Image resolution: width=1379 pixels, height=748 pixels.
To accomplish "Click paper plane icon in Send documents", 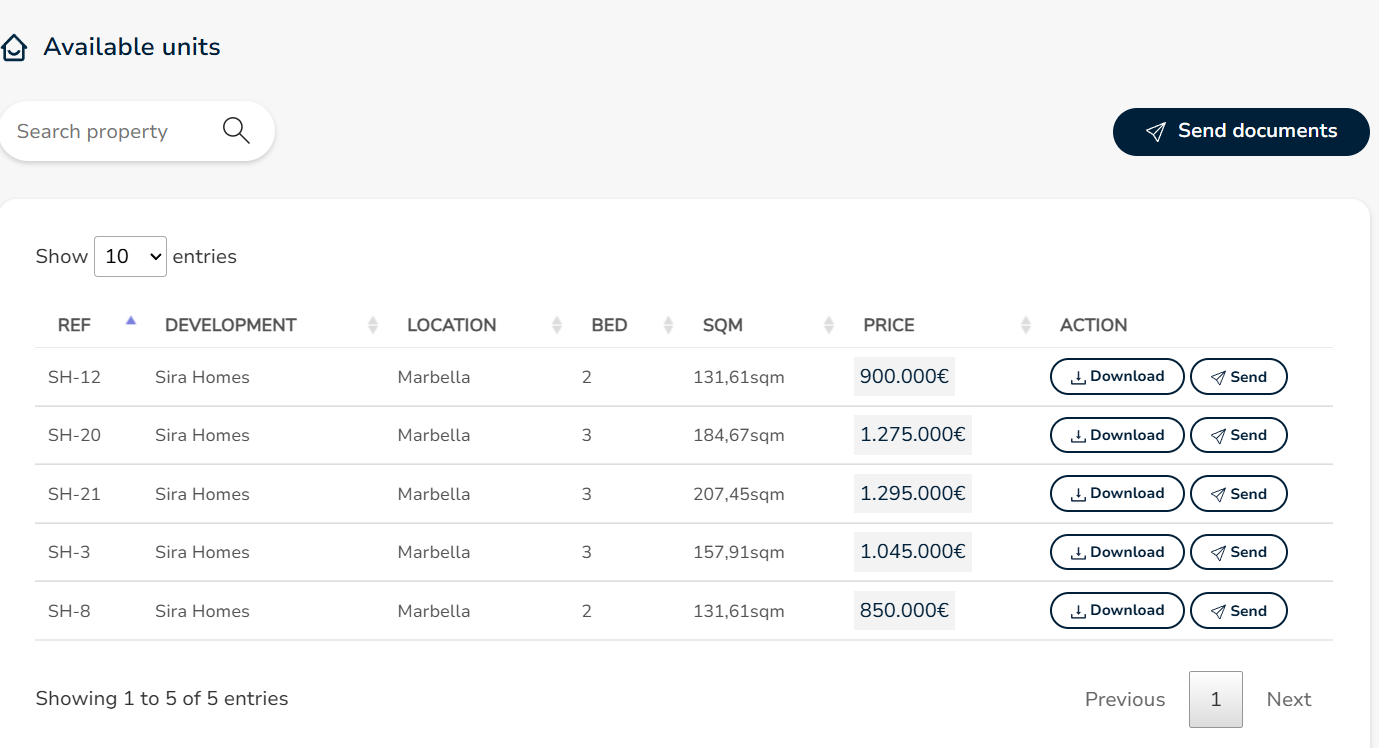I will point(1156,132).
